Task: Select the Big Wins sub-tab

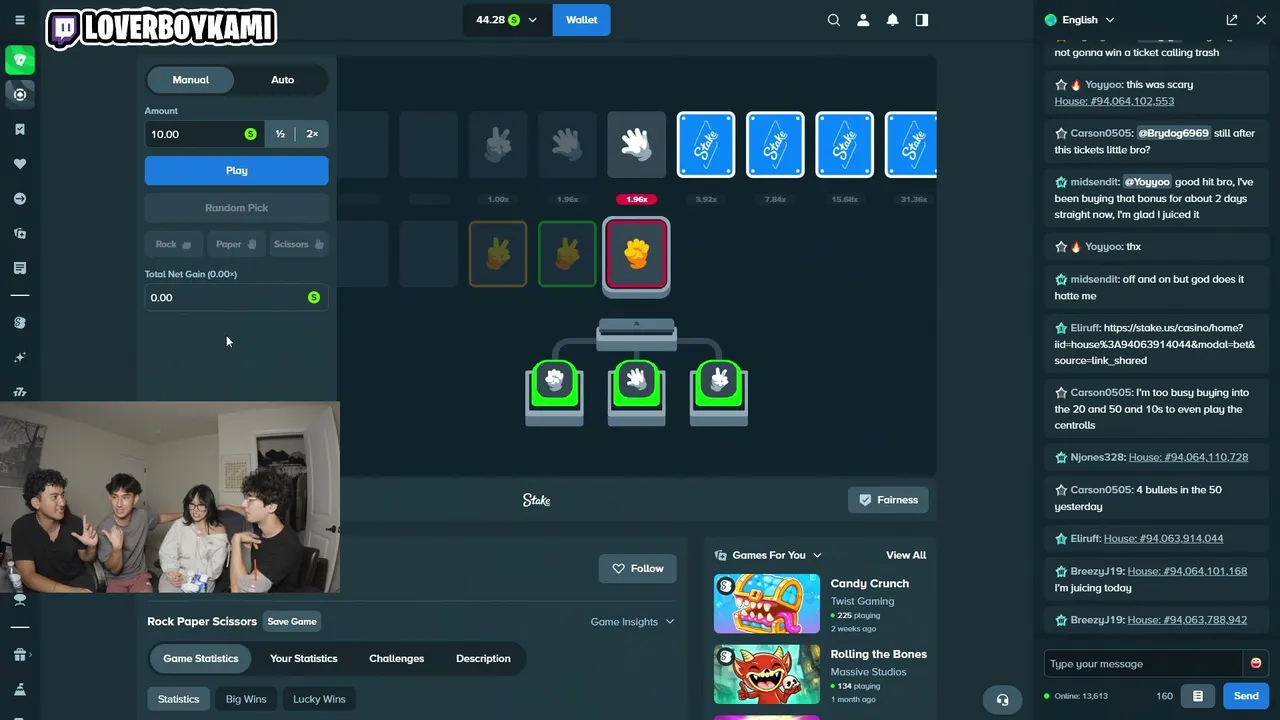Action: pyautogui.click(x=246, y=699)
